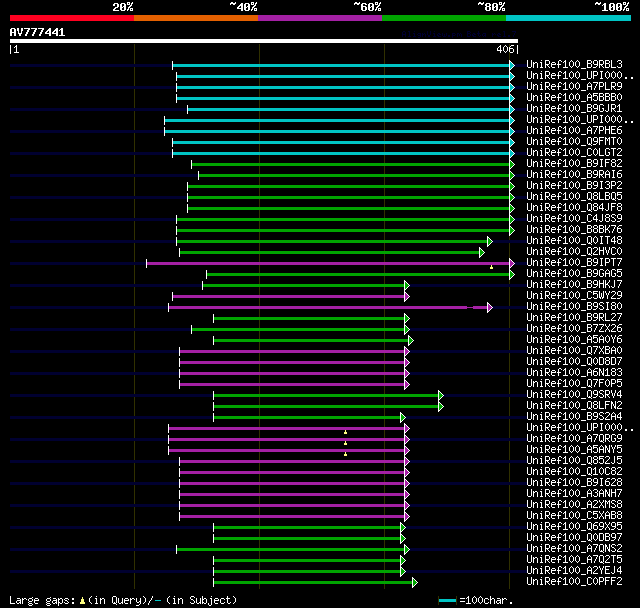The image size is (640, 608).
Task: Select the AV777441 query name
Action: (37, 32)
